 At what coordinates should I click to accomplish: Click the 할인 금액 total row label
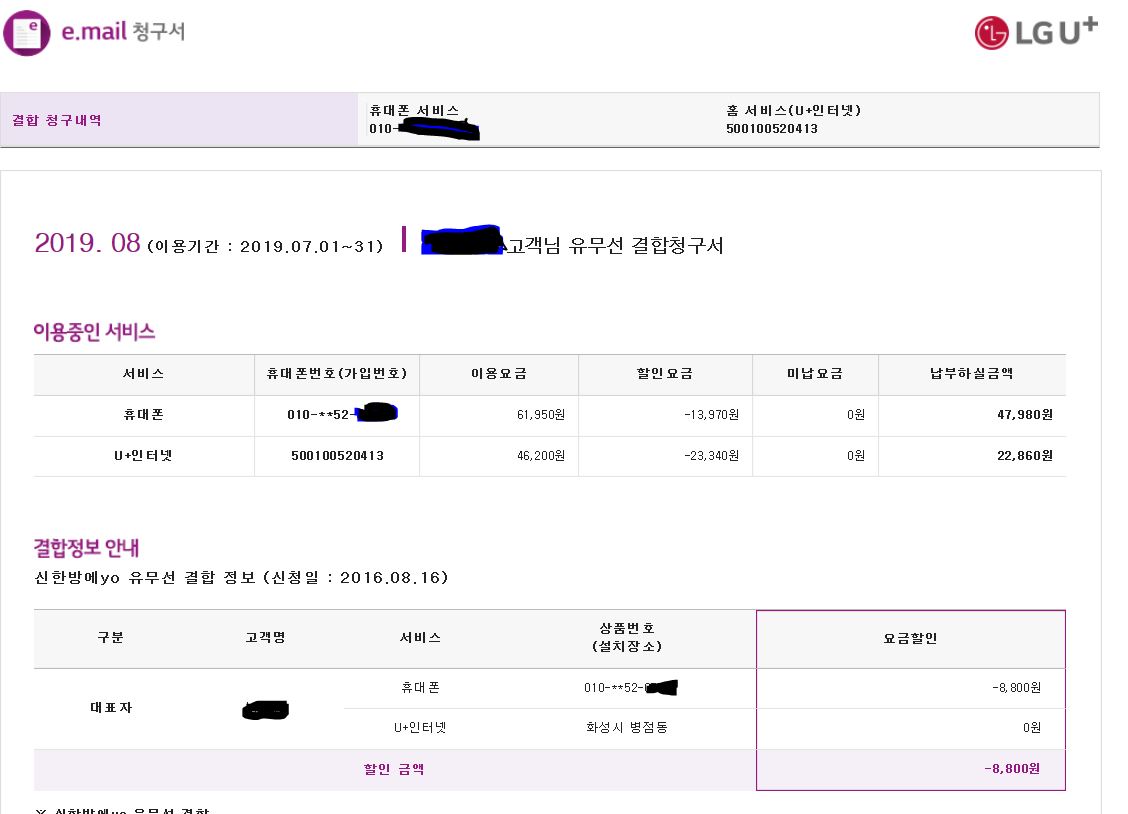point(394,770)
